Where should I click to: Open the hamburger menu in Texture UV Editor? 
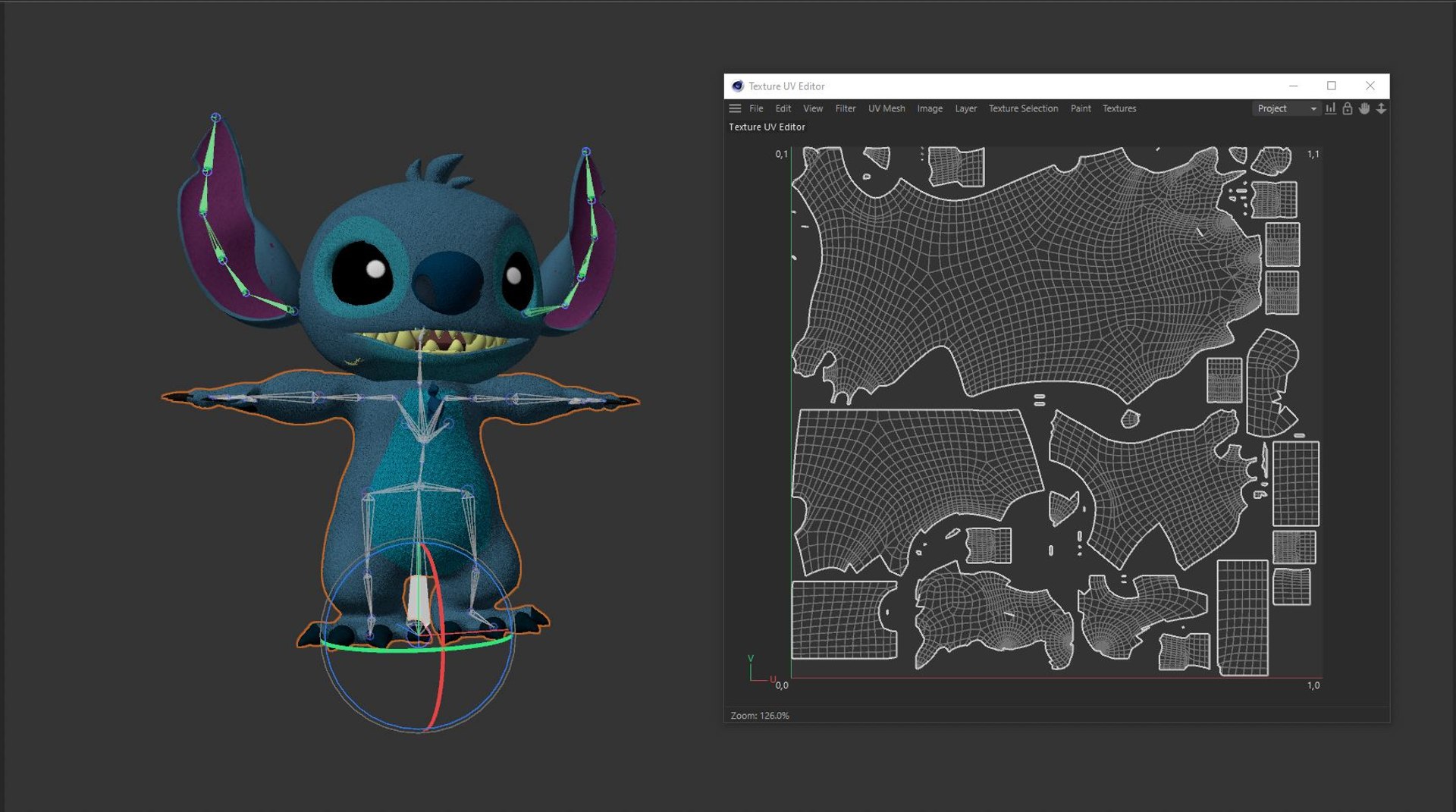(735, 108)
